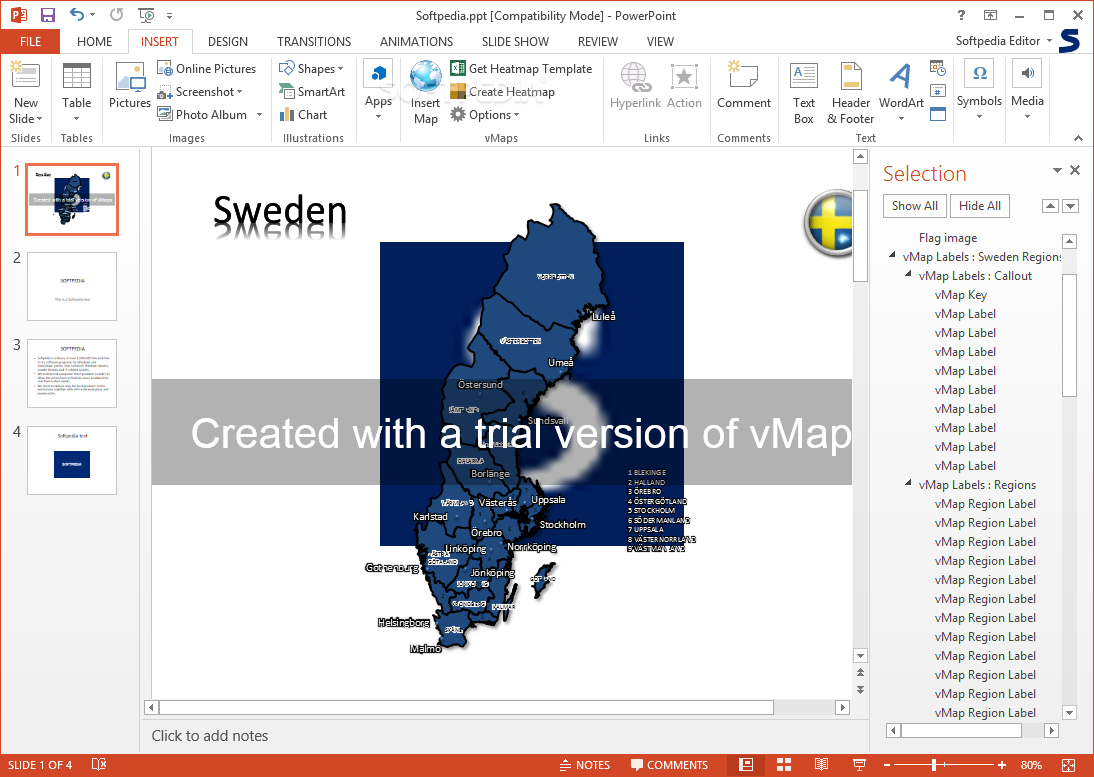The height and width of the screenshot is (777, 1094).
Task: Open Symbols menu
Action: [979, 91]
